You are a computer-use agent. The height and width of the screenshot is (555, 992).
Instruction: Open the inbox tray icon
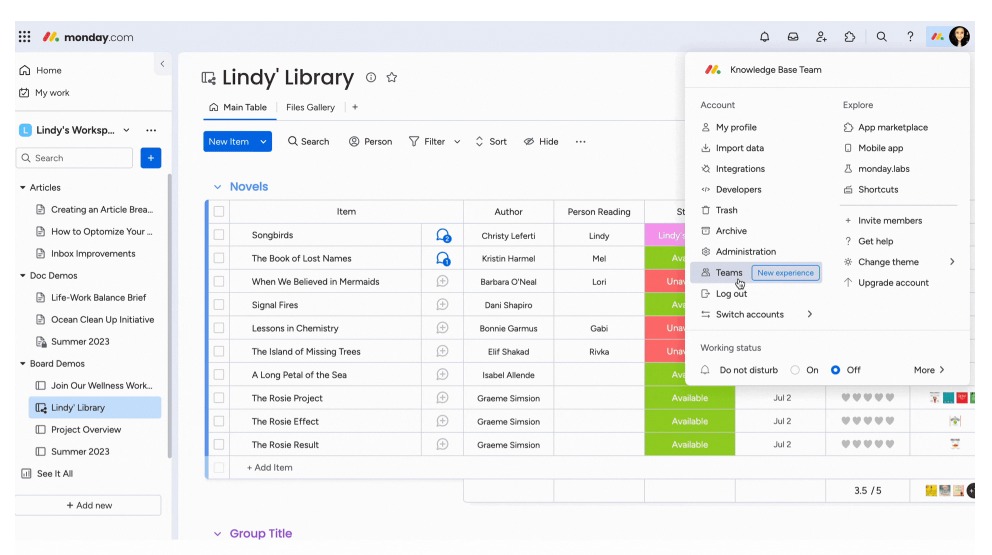(793, 37)
